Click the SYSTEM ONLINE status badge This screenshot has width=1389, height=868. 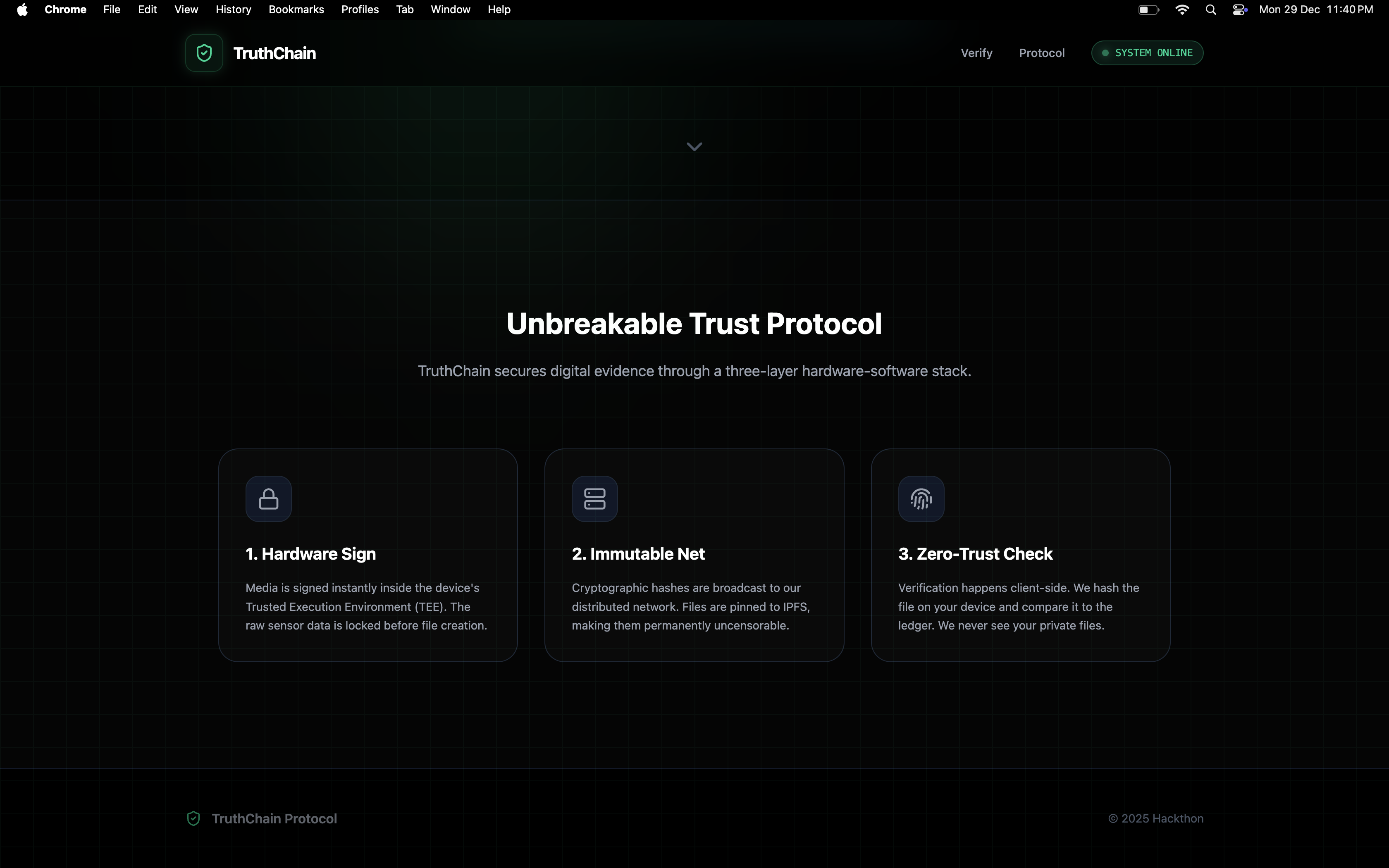click(1147, 53)
